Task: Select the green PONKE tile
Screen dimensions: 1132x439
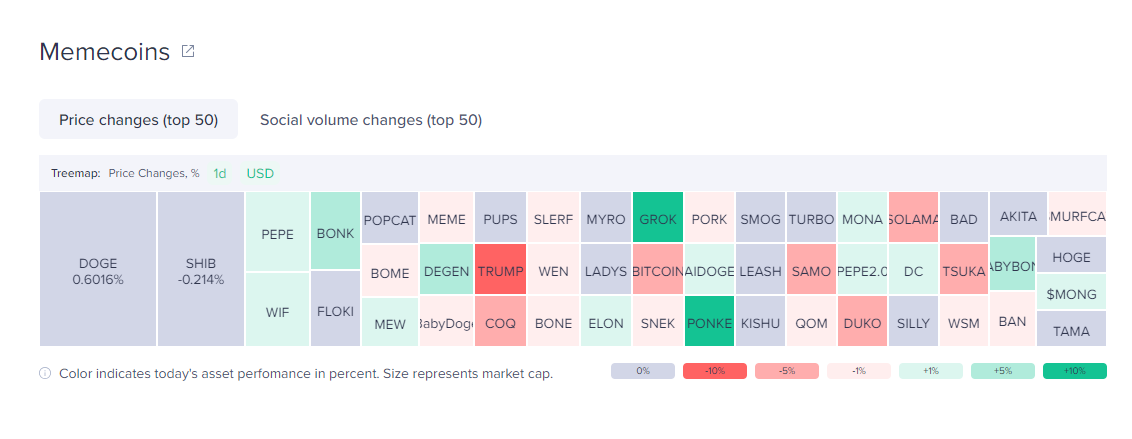Action: (x=710, y=321)
